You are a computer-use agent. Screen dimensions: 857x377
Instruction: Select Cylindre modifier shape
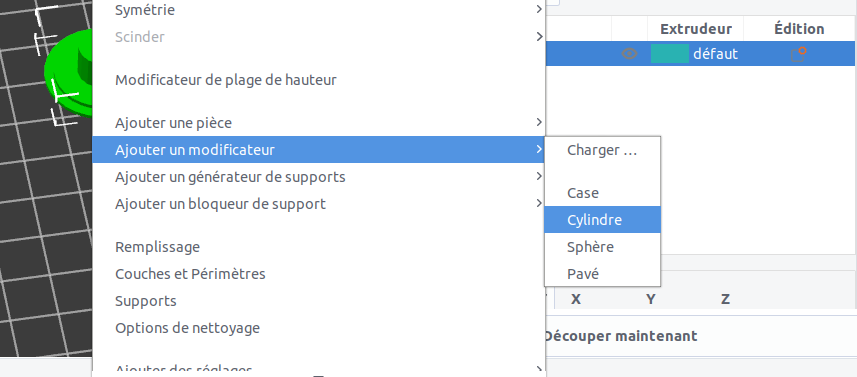pos(602,220)
